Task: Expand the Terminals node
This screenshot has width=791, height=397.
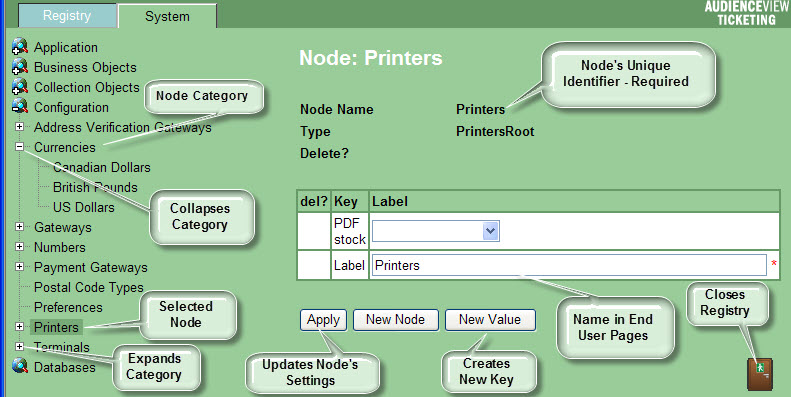Action: [x=19, y=347]
